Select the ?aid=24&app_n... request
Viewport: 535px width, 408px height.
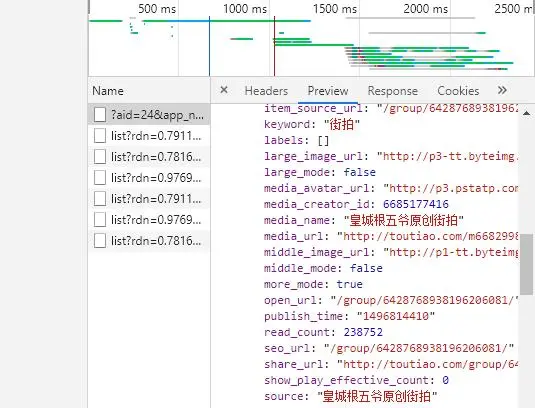(149, 115)
